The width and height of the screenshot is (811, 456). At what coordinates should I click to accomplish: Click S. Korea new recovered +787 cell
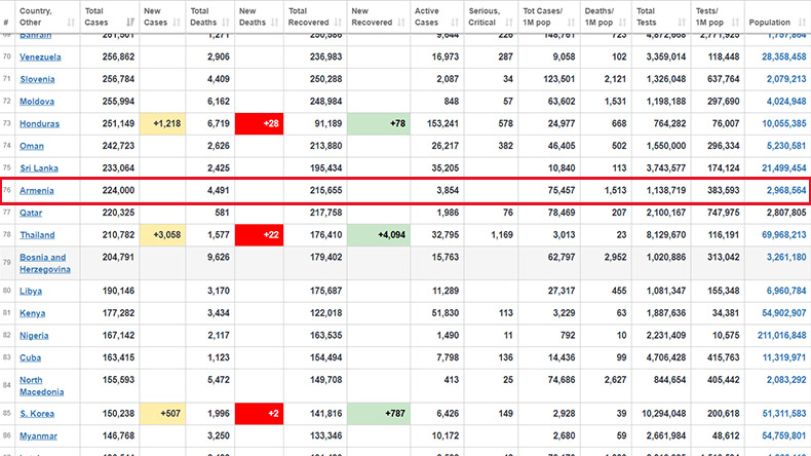pos(379,414)
